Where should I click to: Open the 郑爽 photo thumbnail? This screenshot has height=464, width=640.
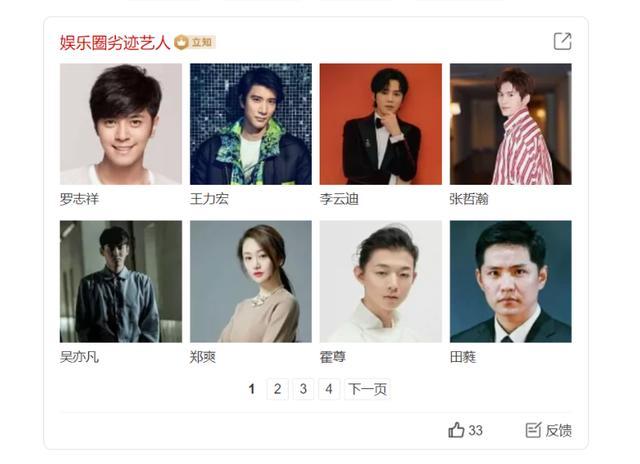pyautogui.click(x=251, y=282)
